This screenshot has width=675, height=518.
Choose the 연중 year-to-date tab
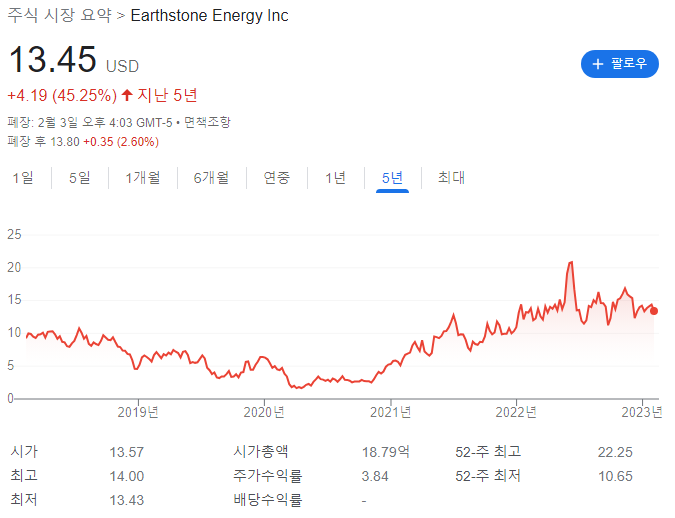click(277, 177)
